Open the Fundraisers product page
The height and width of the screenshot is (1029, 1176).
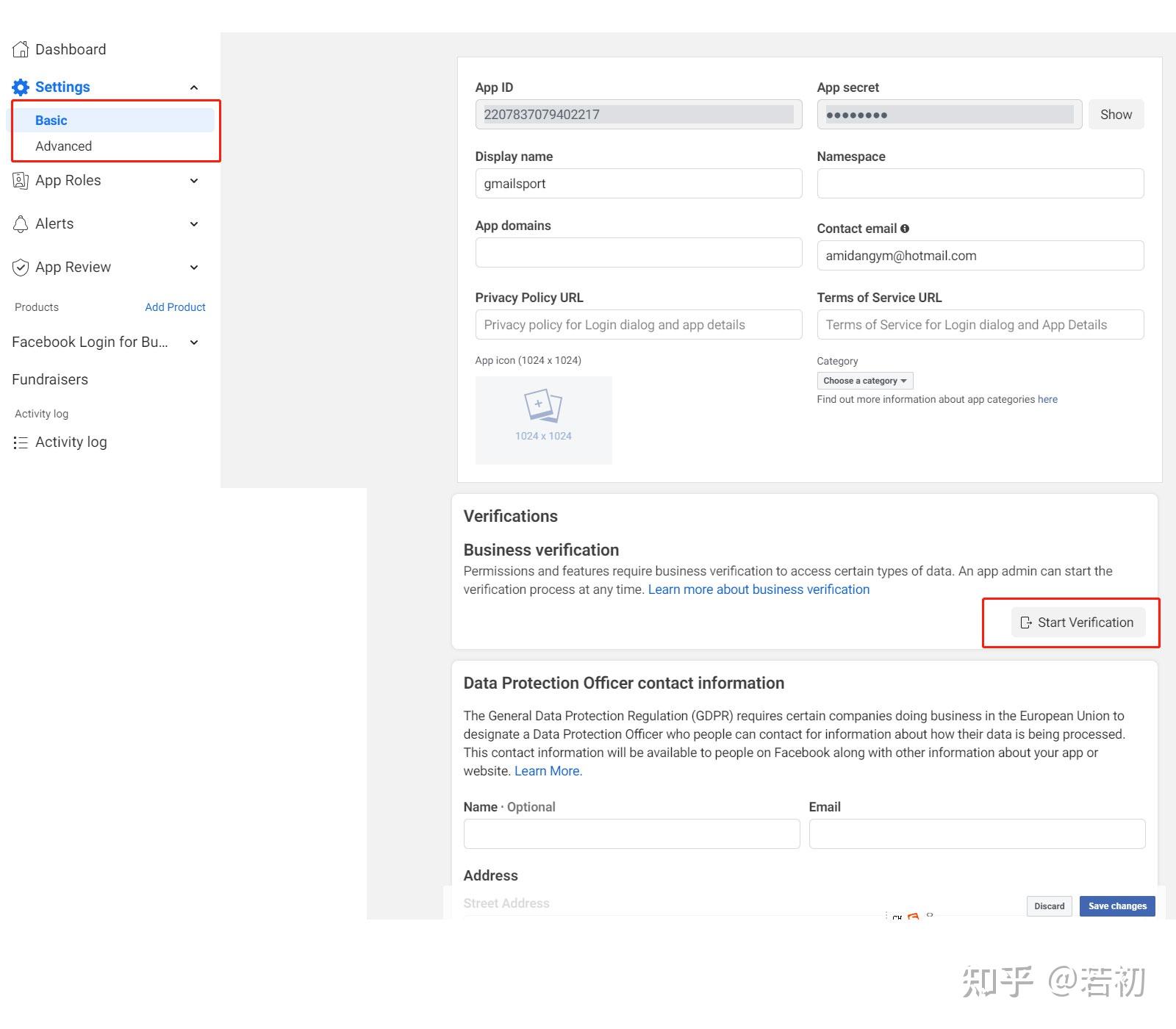click(50, 380)
